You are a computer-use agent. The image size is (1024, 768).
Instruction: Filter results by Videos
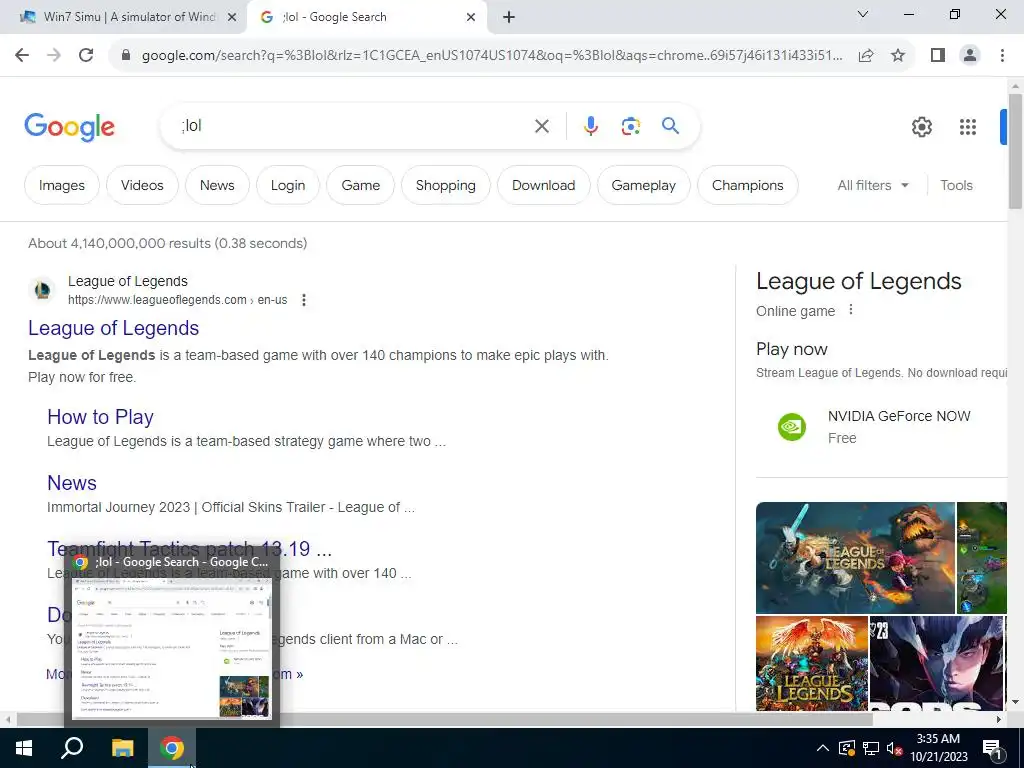tap(142, 185)
